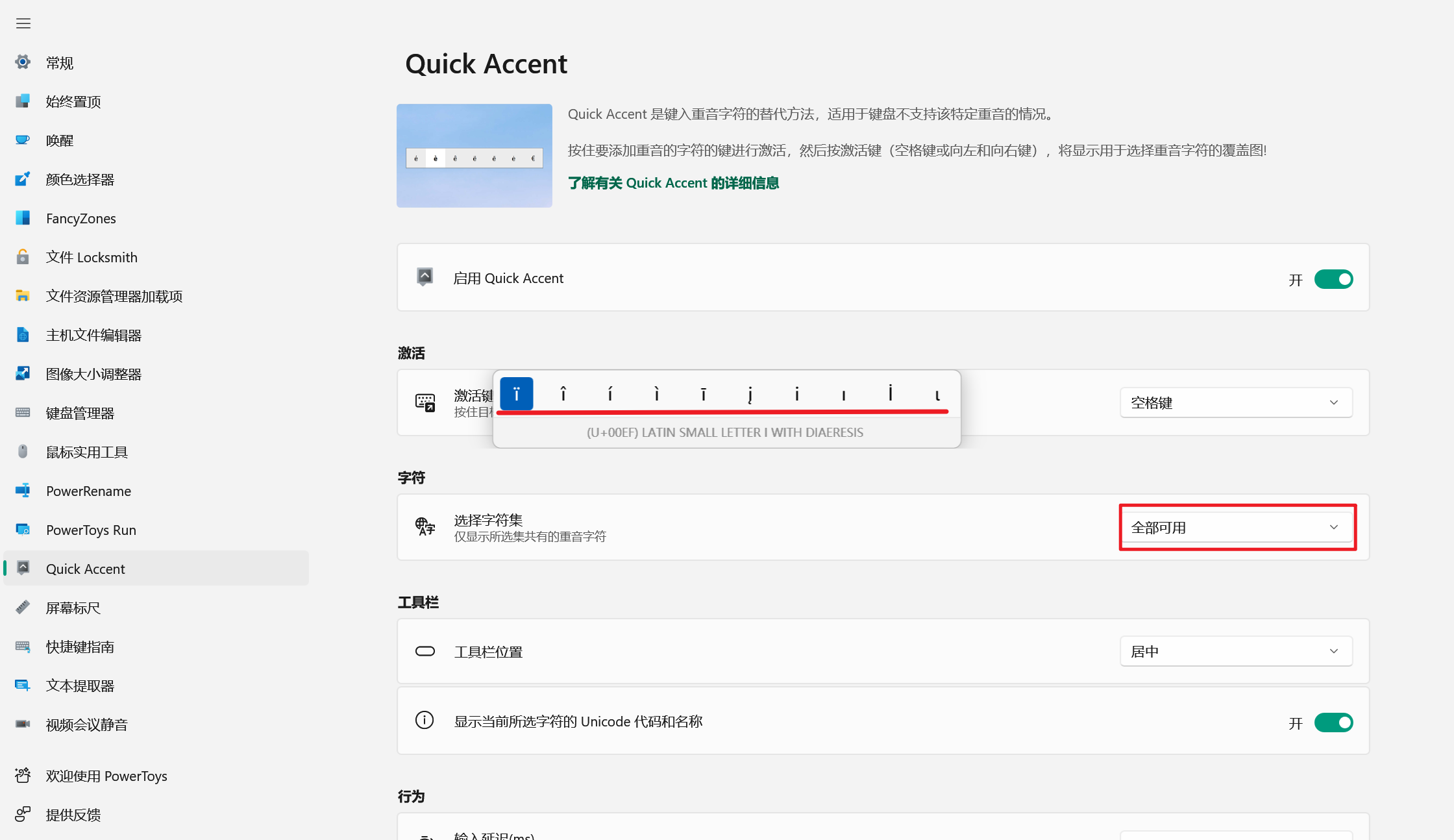Open the 图像大小调整器 image resizer icon
Viewport: 1454px width, 840px height.
(23, 374)
